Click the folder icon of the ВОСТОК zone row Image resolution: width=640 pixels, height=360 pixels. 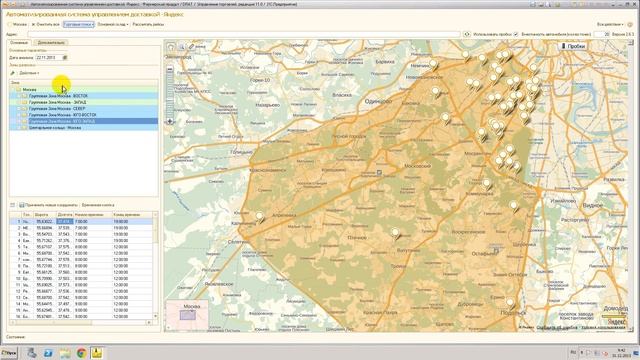[x=24, y=96]
